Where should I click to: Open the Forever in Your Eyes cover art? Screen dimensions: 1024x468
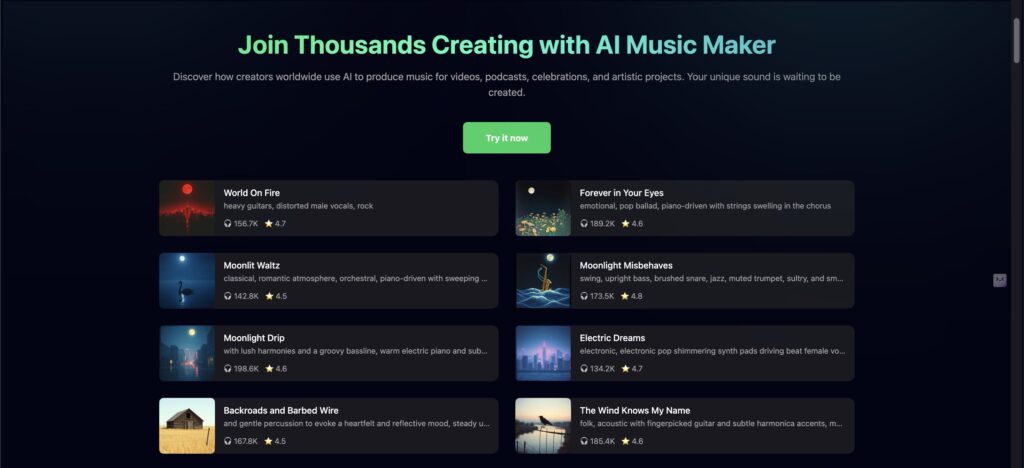click(x=543, y=208)
